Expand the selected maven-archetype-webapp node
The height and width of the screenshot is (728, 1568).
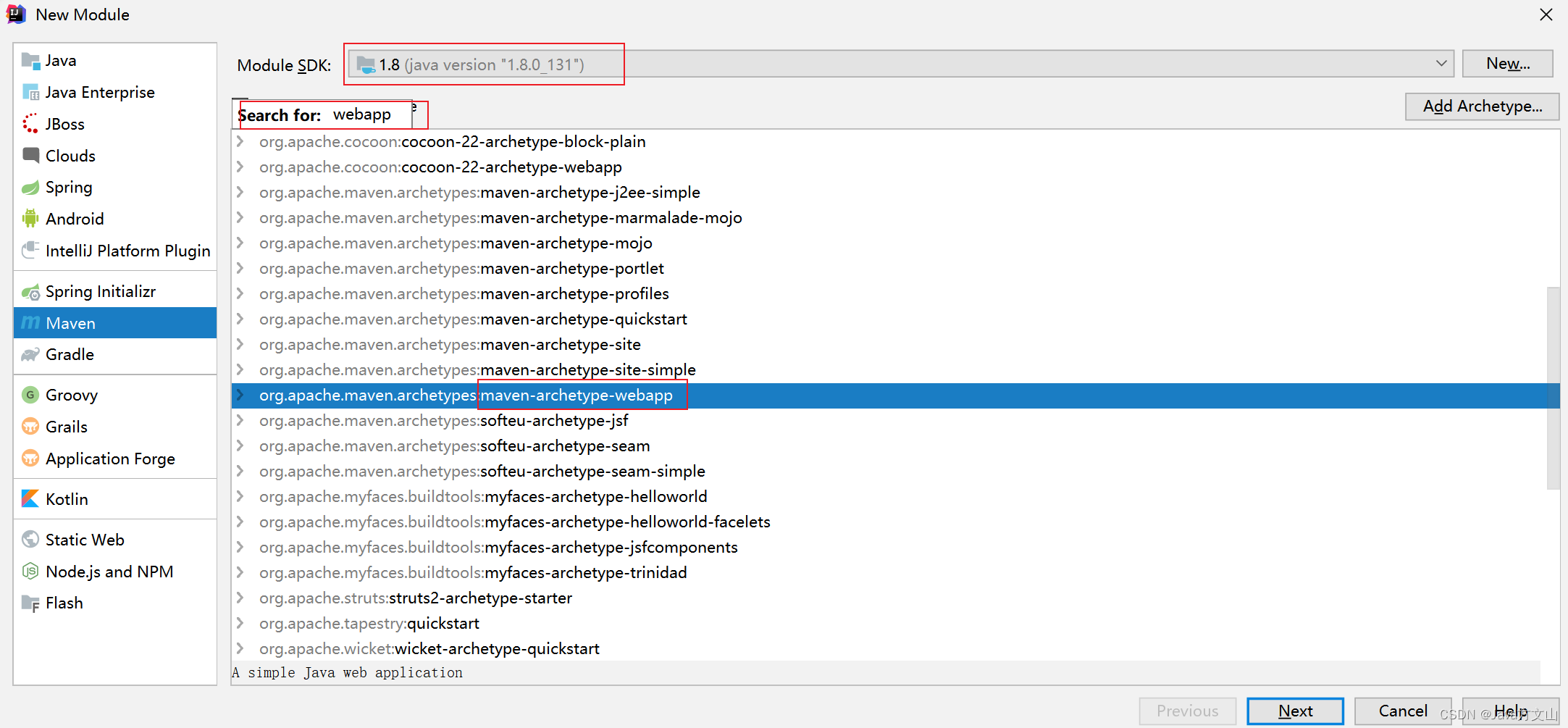click(240, 395)
